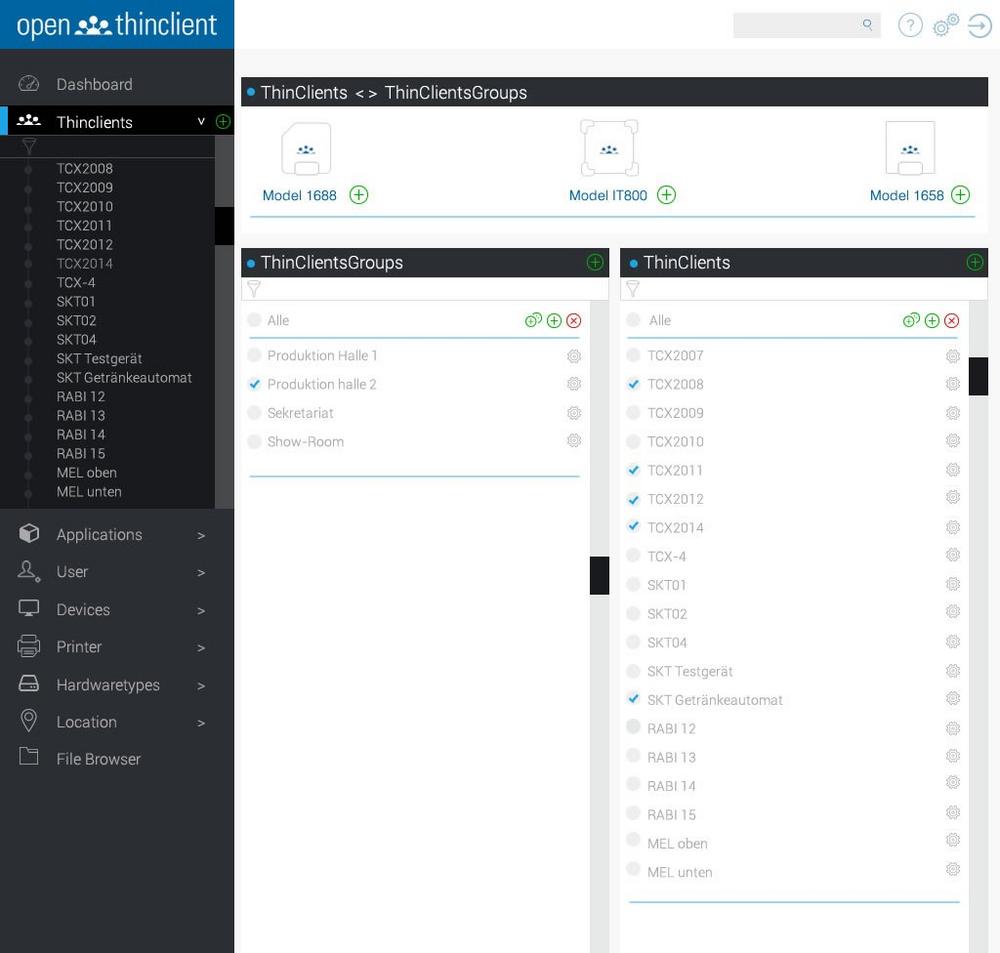The width and height of the screenshot is (1000, 953).
Task: Expand the Devices sidebar section
Action: [x=201, y=610]
